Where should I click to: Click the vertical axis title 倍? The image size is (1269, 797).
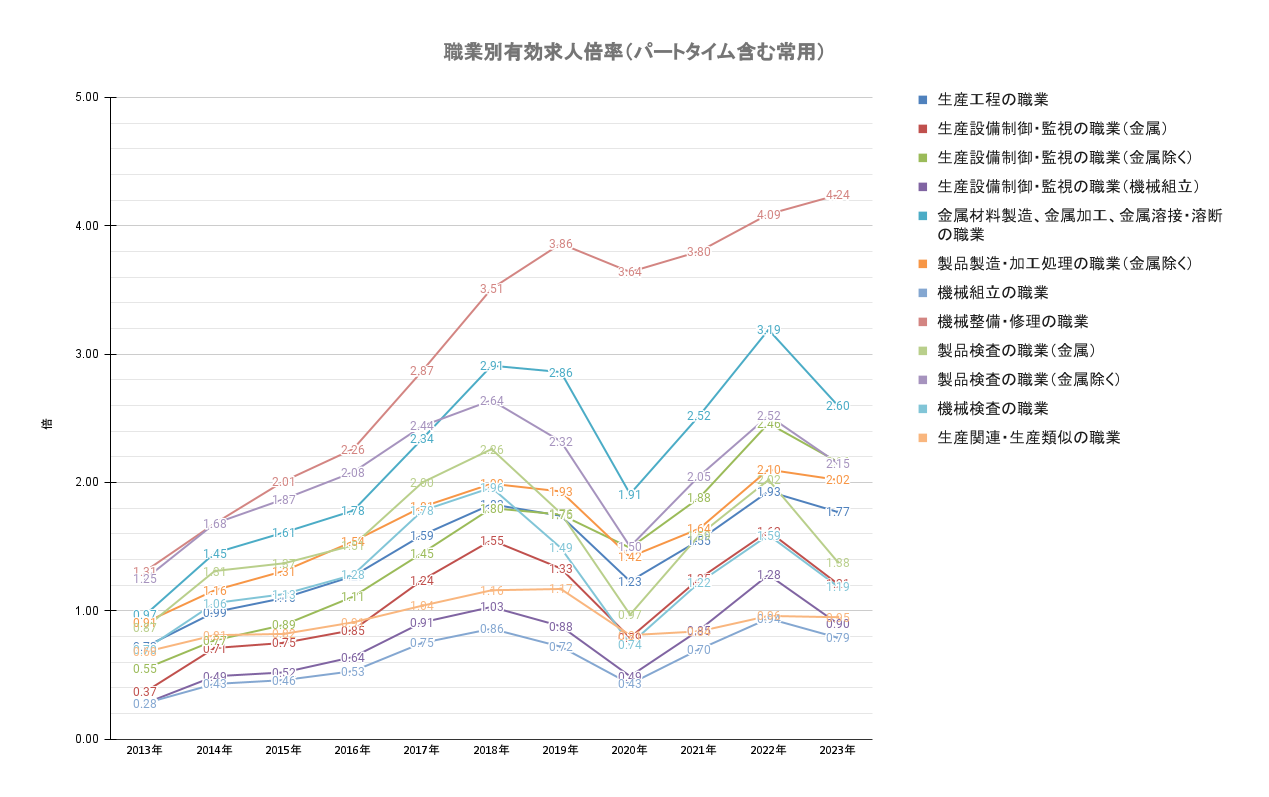click(46, 423)
